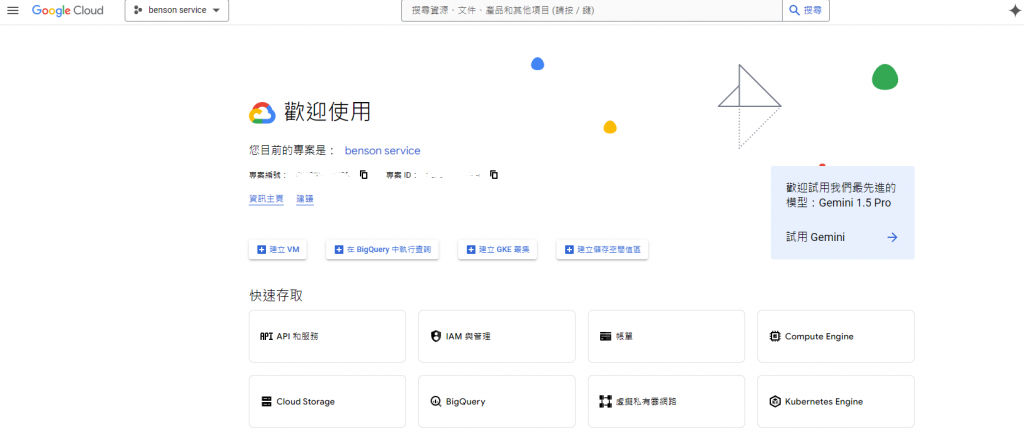Screen dimensions: 1024x442
Task: Click the billing credit card icon
Action: pos(605,337)
